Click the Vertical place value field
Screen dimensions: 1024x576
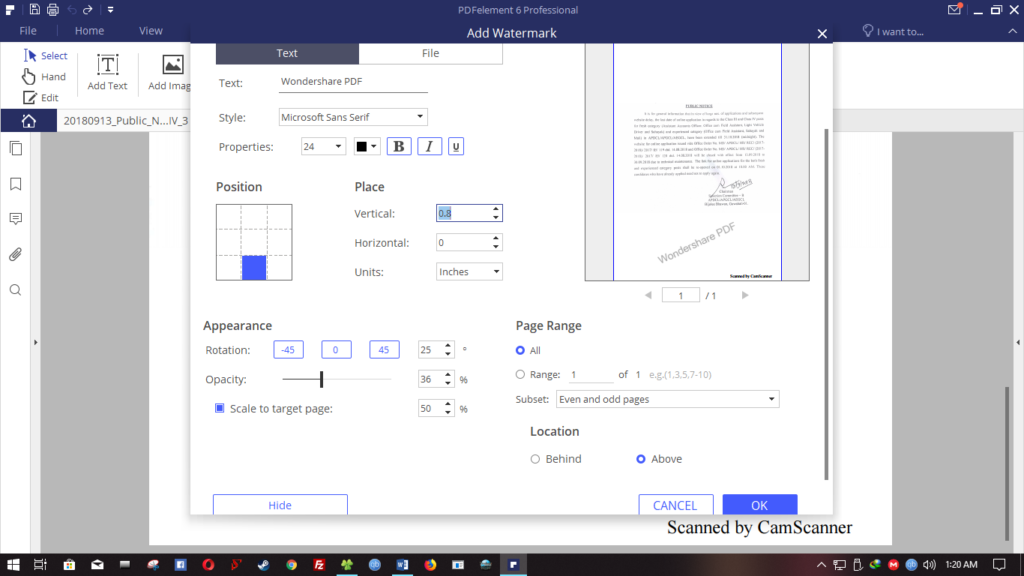[463, 214]
